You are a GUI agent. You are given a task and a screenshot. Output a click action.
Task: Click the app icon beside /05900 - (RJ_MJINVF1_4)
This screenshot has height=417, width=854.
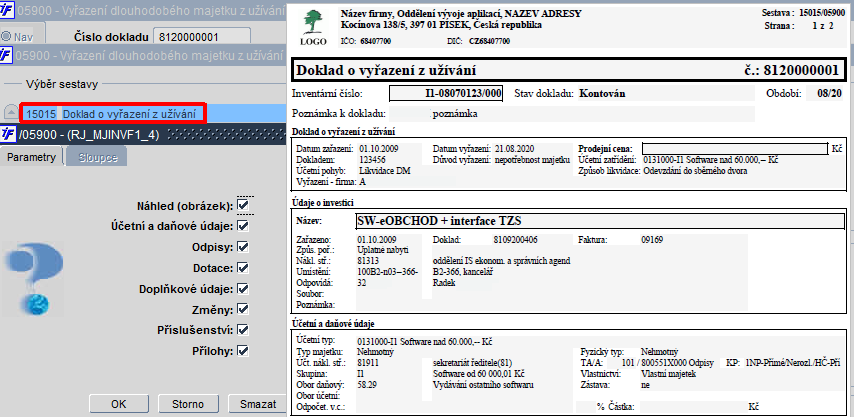click(8, 134)
